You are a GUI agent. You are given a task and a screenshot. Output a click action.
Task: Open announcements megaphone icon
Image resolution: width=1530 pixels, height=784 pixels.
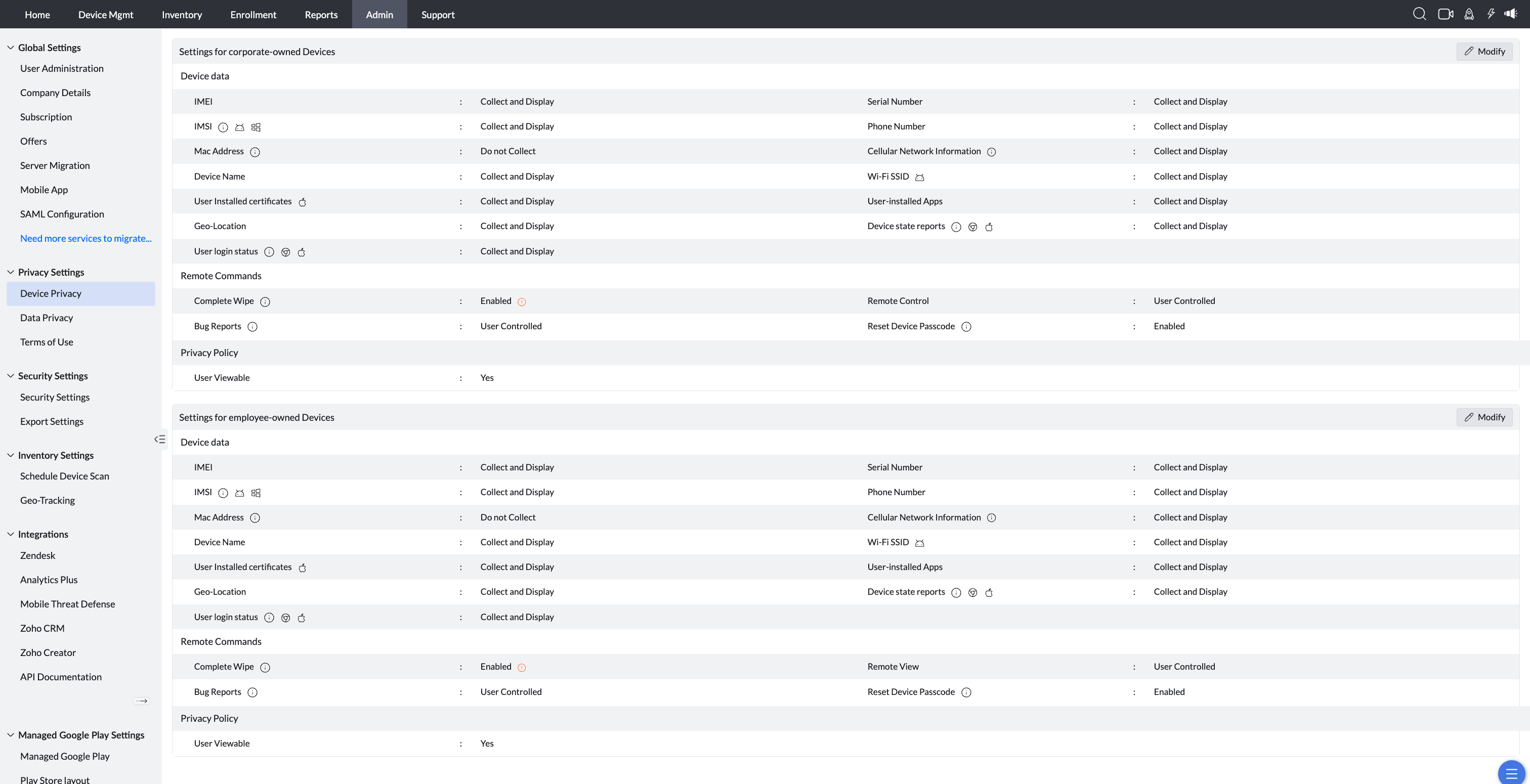coord(1510,14)
